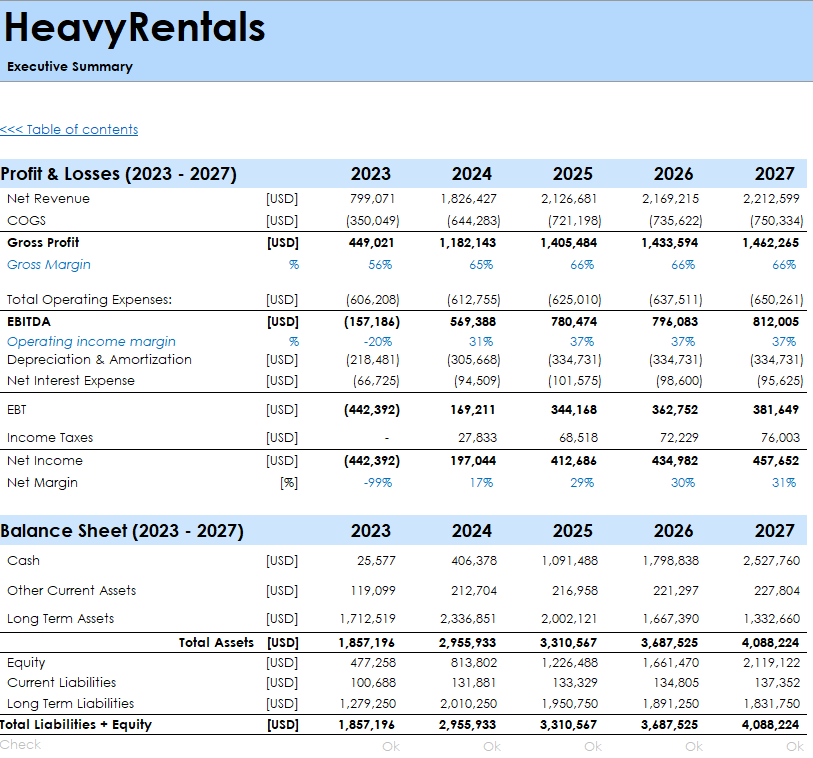Select the Executive Summary subtitle
This screenshot has height=758, width=813.
tap(70, 66)
